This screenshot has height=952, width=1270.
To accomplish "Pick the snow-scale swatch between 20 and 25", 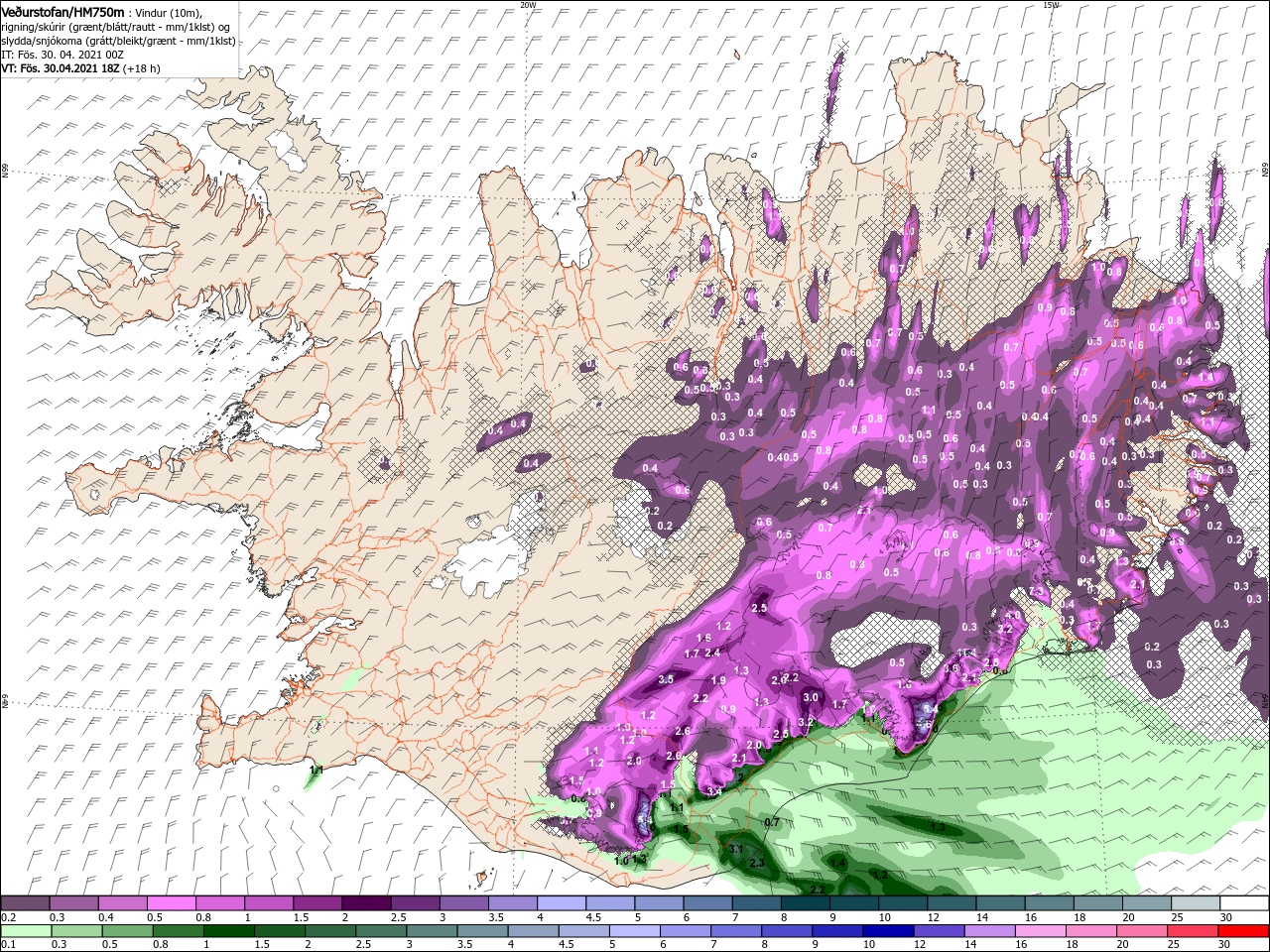I will pos(1146,903).
